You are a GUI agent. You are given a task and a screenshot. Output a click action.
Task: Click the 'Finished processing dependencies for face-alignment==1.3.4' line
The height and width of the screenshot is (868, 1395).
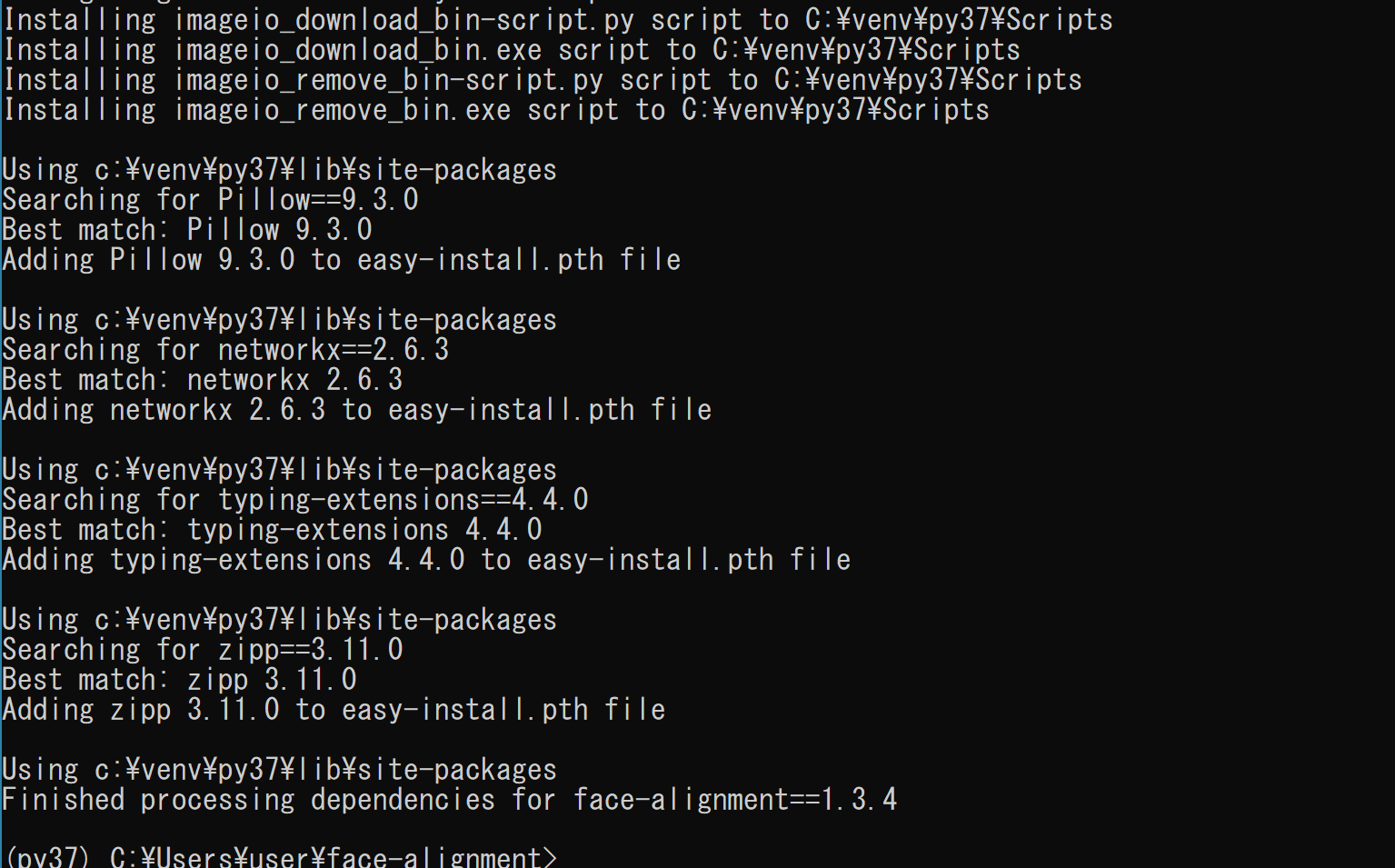(450, 799)
